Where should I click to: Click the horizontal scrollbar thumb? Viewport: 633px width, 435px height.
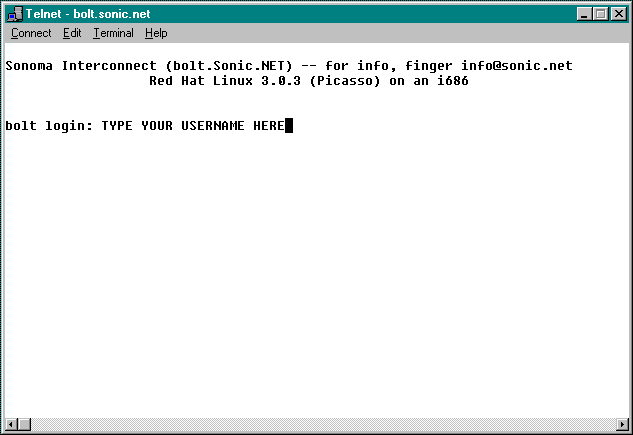point(24,425)
